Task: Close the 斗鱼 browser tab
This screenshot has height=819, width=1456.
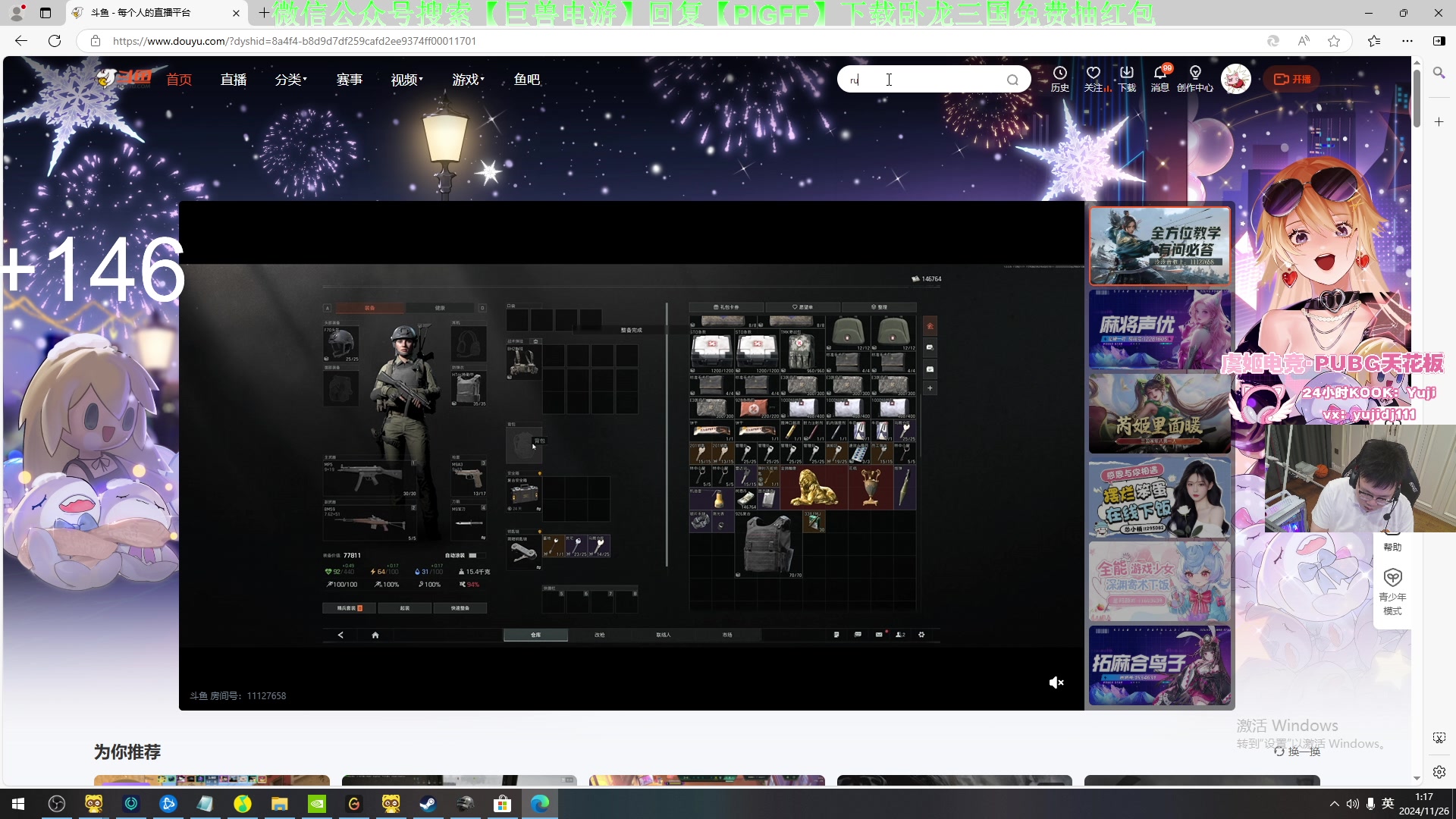Action: pos(236,13)
